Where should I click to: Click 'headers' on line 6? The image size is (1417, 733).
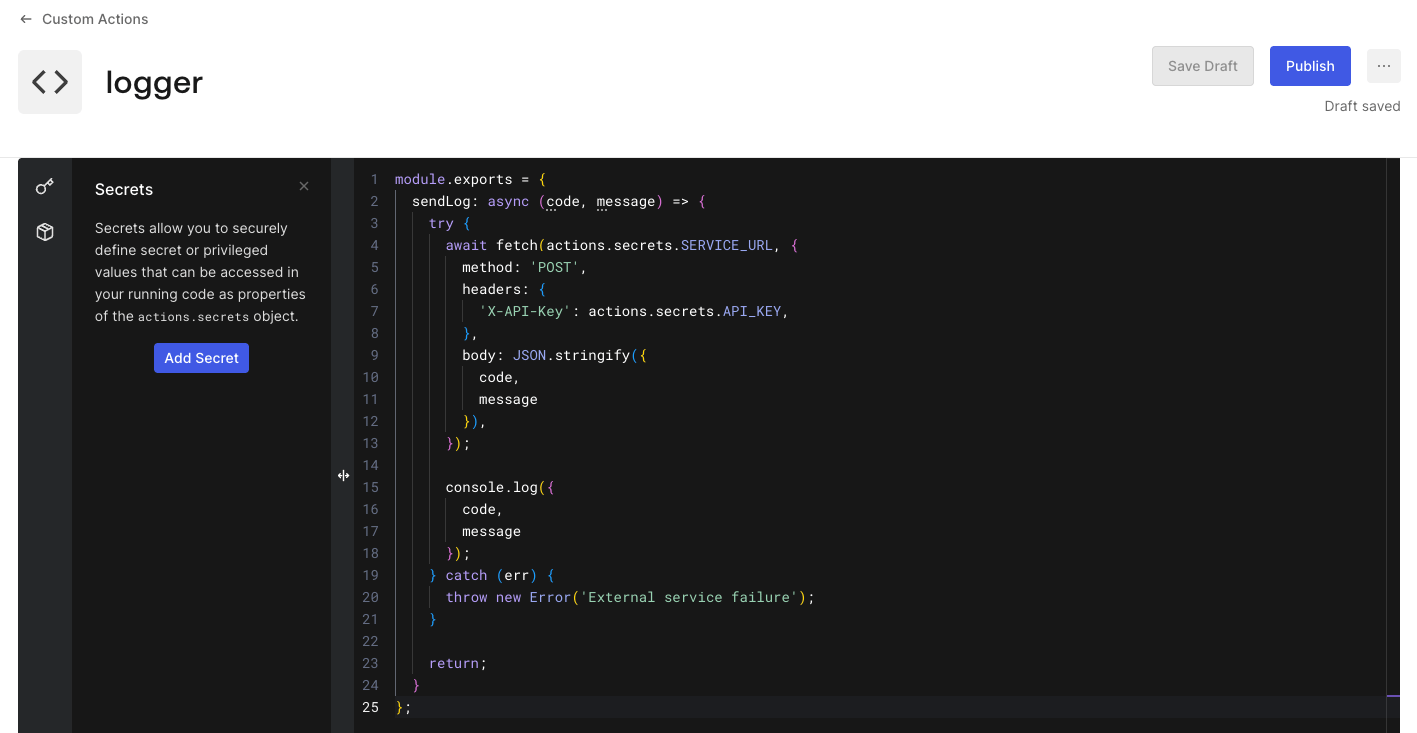click(x=491, y=290)
